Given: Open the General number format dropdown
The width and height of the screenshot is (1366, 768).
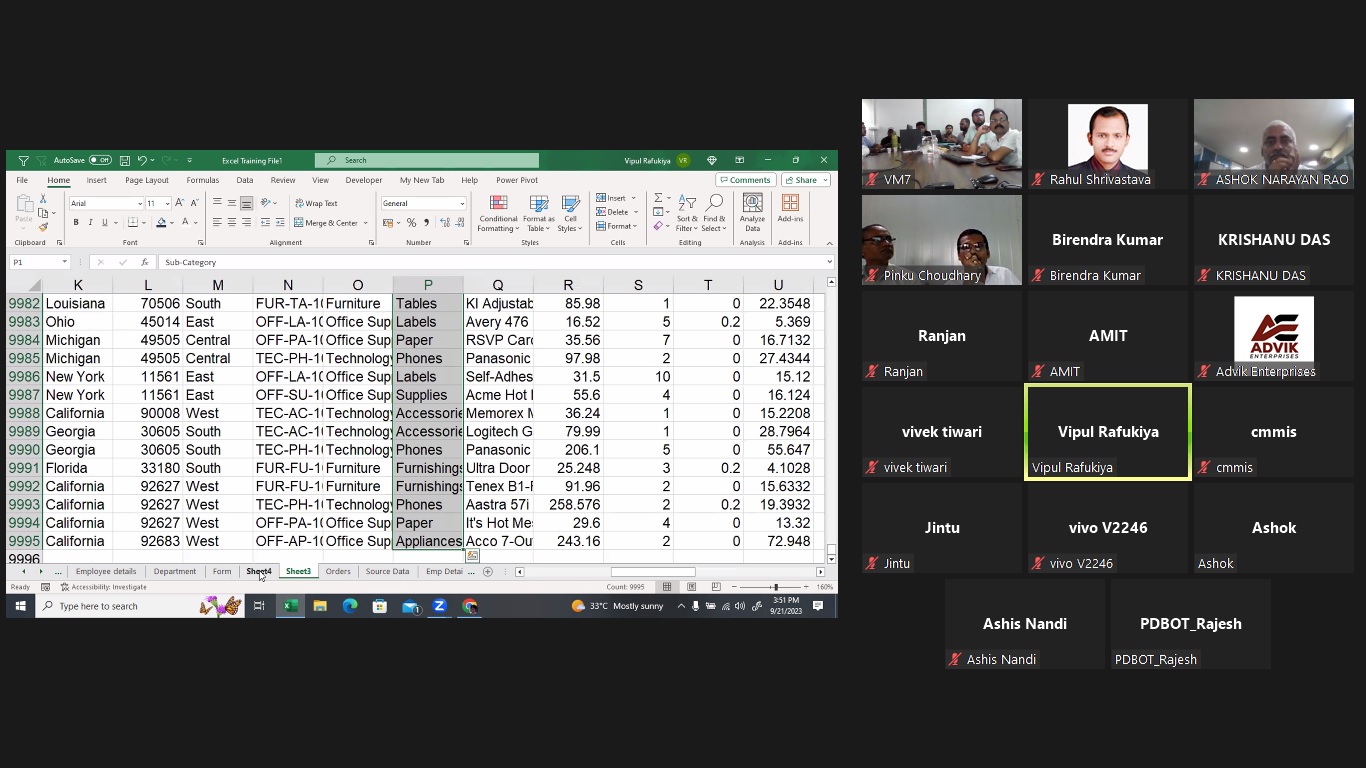Looking at the screenshot, I should pyautogui.click(x=461, y=204).
